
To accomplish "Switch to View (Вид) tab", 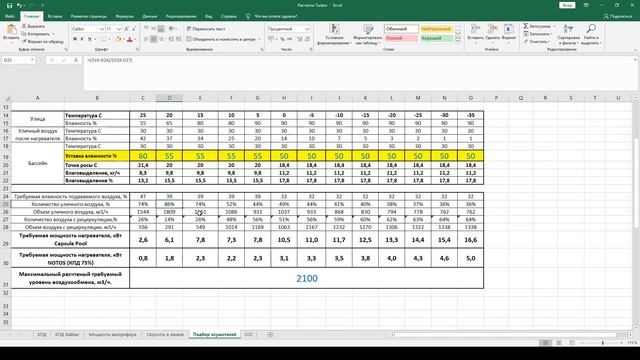I will 209,16.
